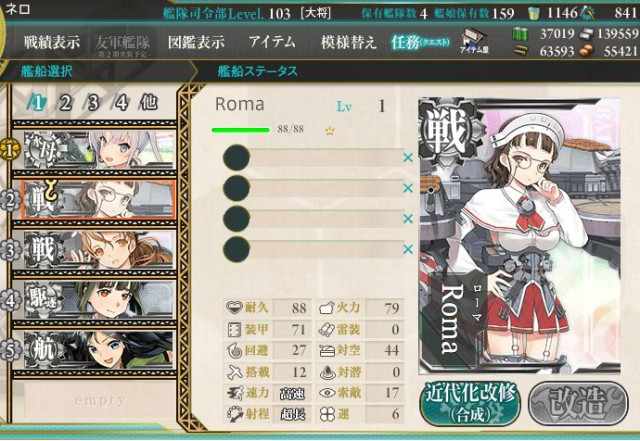The image size is (640, 441).
Task: Click the empty sixth fleet slot
Action: [x=99, y=400]
